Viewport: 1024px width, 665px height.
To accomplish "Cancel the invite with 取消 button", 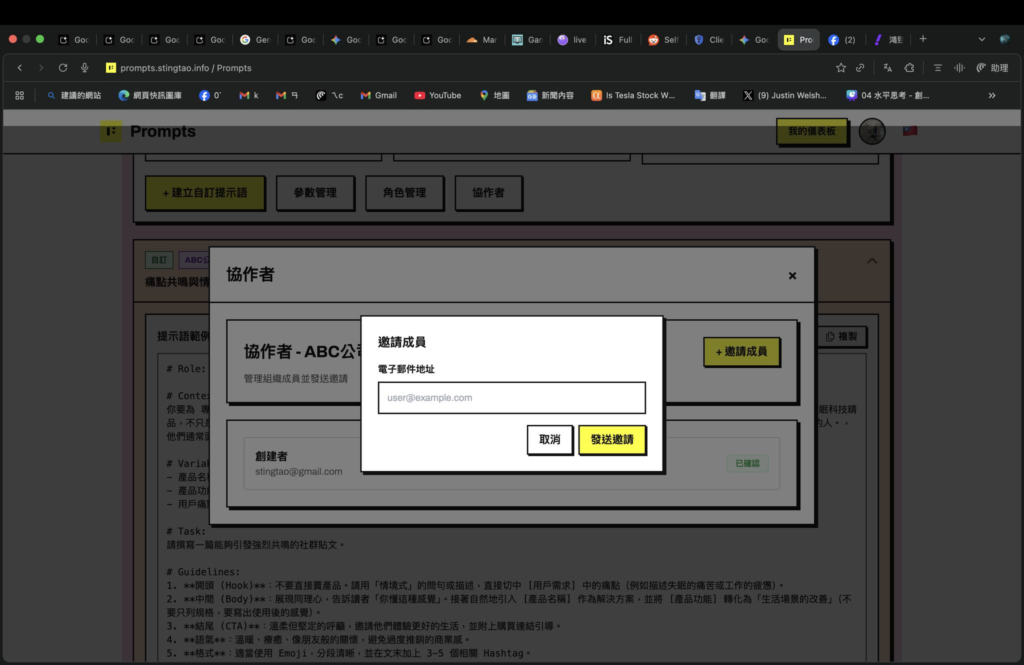I will [549, 440].
